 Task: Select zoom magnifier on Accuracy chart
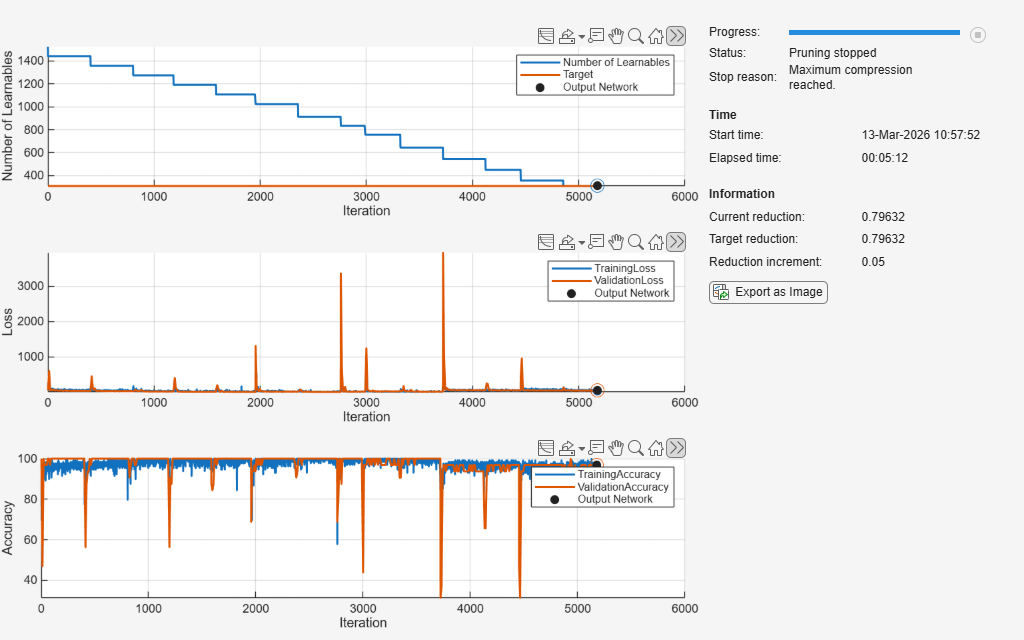635,448
